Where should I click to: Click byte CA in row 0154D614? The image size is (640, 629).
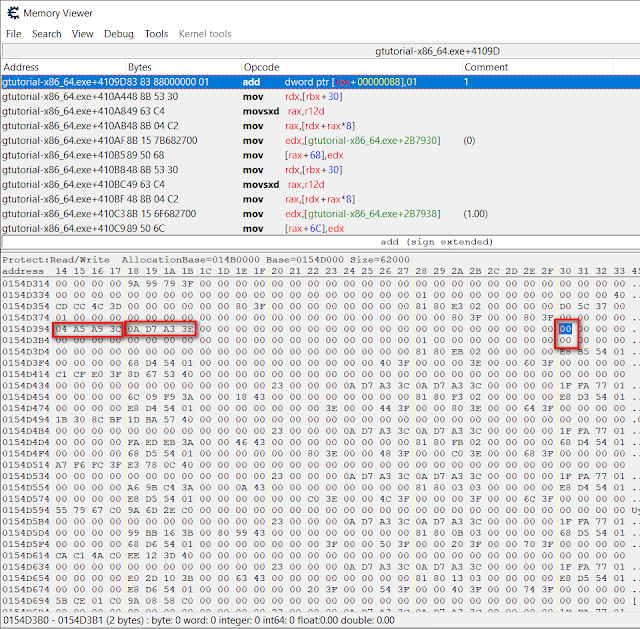point(61,556)
